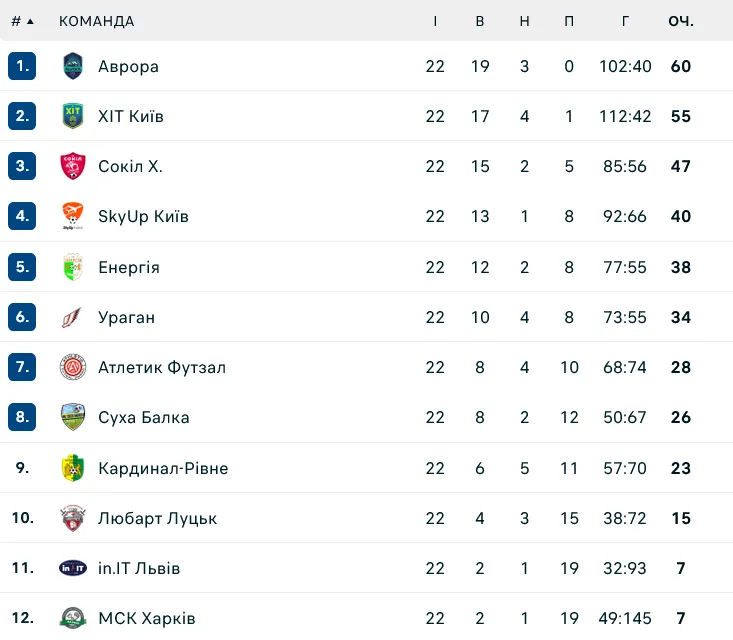This screenshot has width=733, height=640.
Task: Sort table by rank number column
Action: click(x=22, y=21)
